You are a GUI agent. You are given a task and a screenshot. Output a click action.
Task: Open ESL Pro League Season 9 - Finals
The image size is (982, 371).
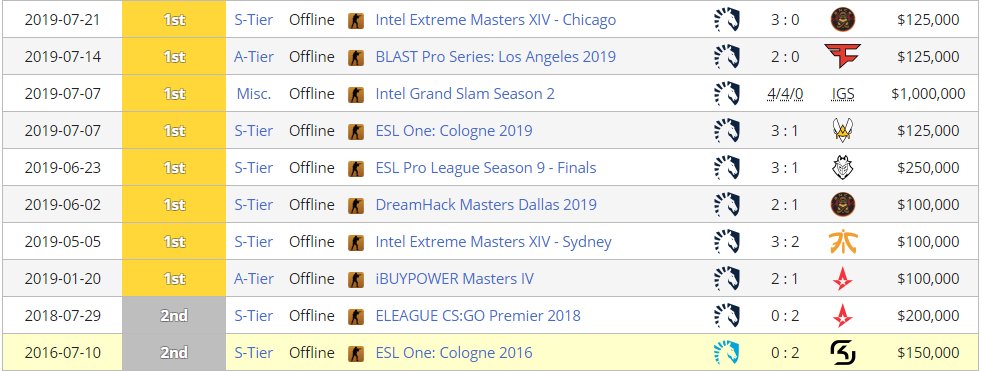(485, 168)
